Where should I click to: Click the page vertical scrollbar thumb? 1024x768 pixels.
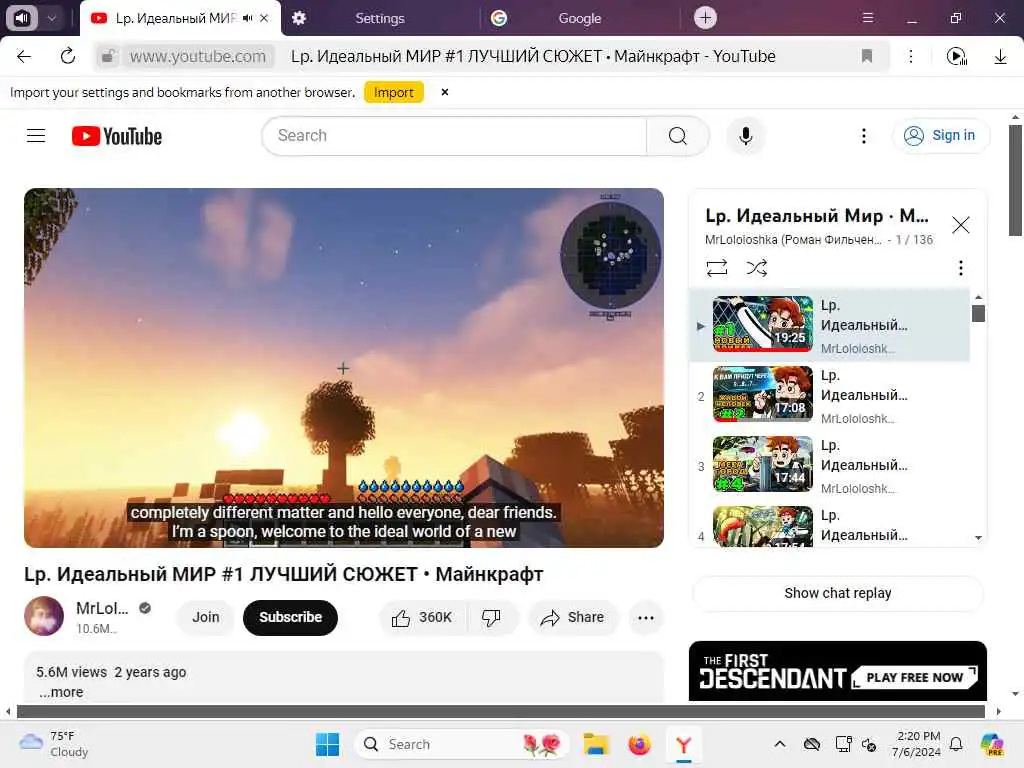tap(1015, 180)
